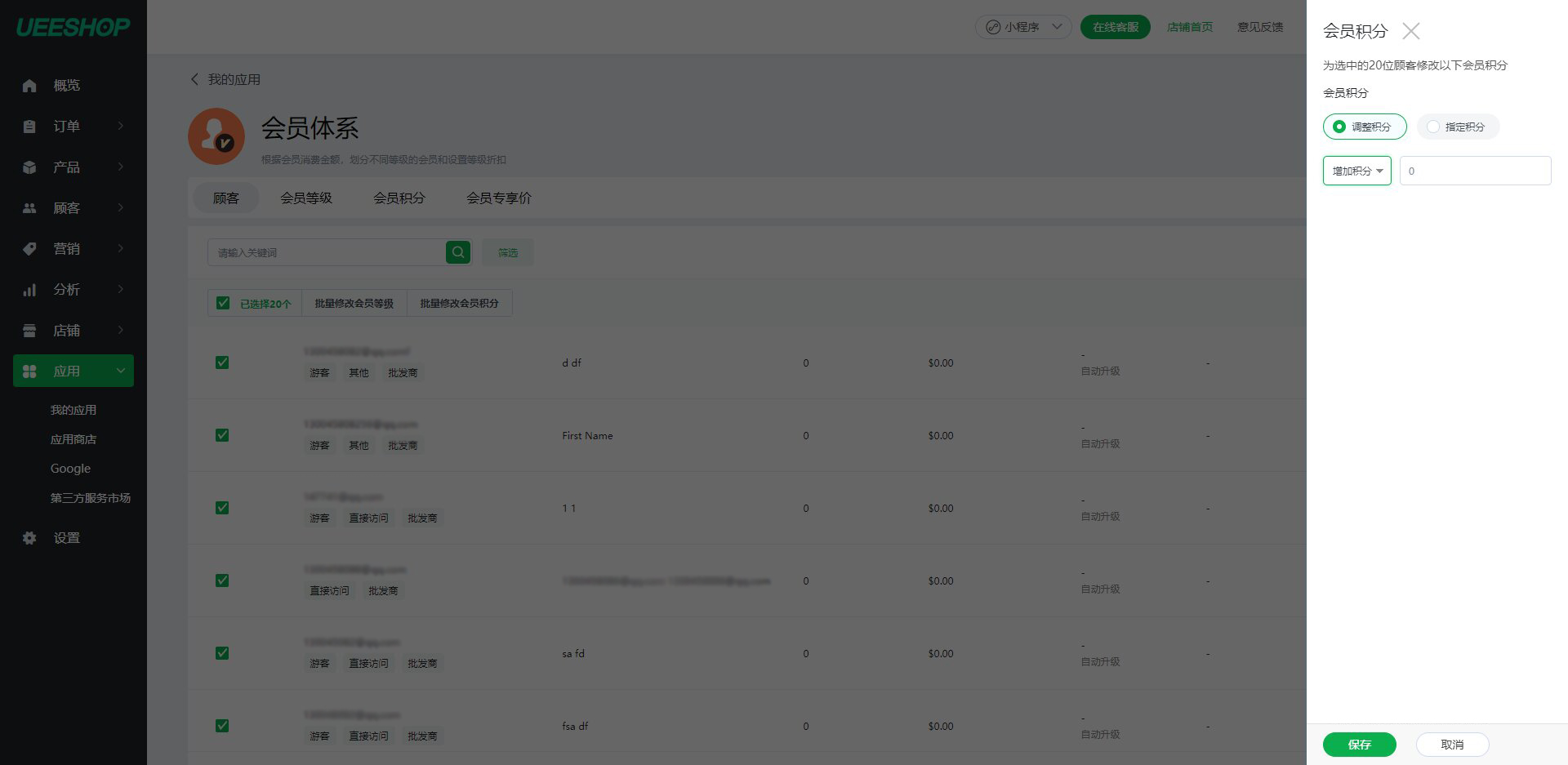Switch to the 会员专享价 tab
This screenshot has height=765, width=1568.
(498, 198)
